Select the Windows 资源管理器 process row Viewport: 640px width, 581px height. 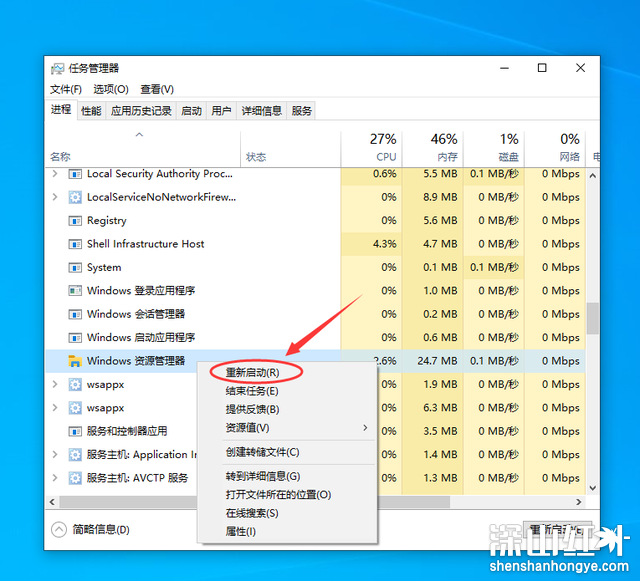pyautogui.click(x=315, y=361)
